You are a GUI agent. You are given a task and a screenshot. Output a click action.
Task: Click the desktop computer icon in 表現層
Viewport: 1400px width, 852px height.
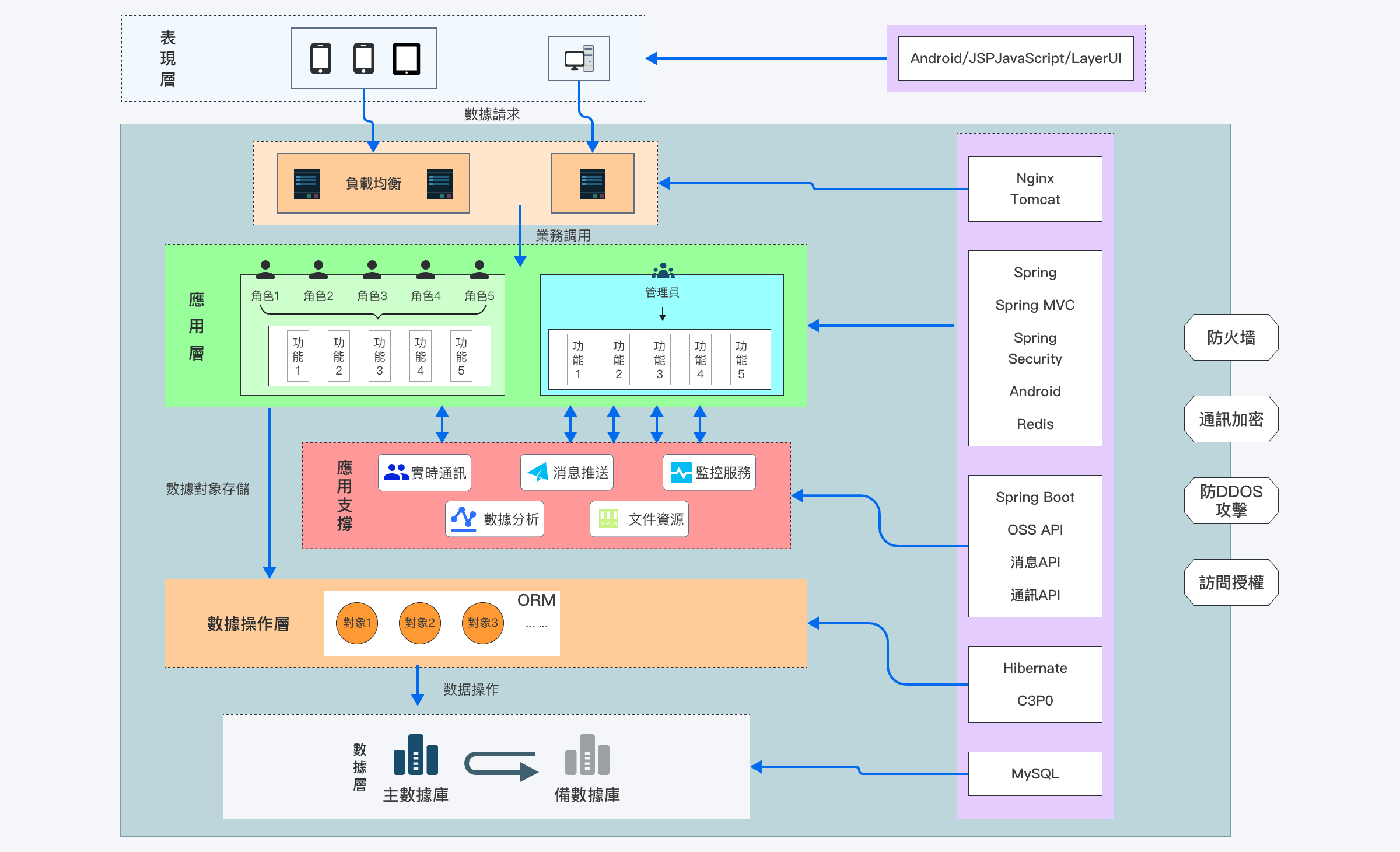point(579,58)
